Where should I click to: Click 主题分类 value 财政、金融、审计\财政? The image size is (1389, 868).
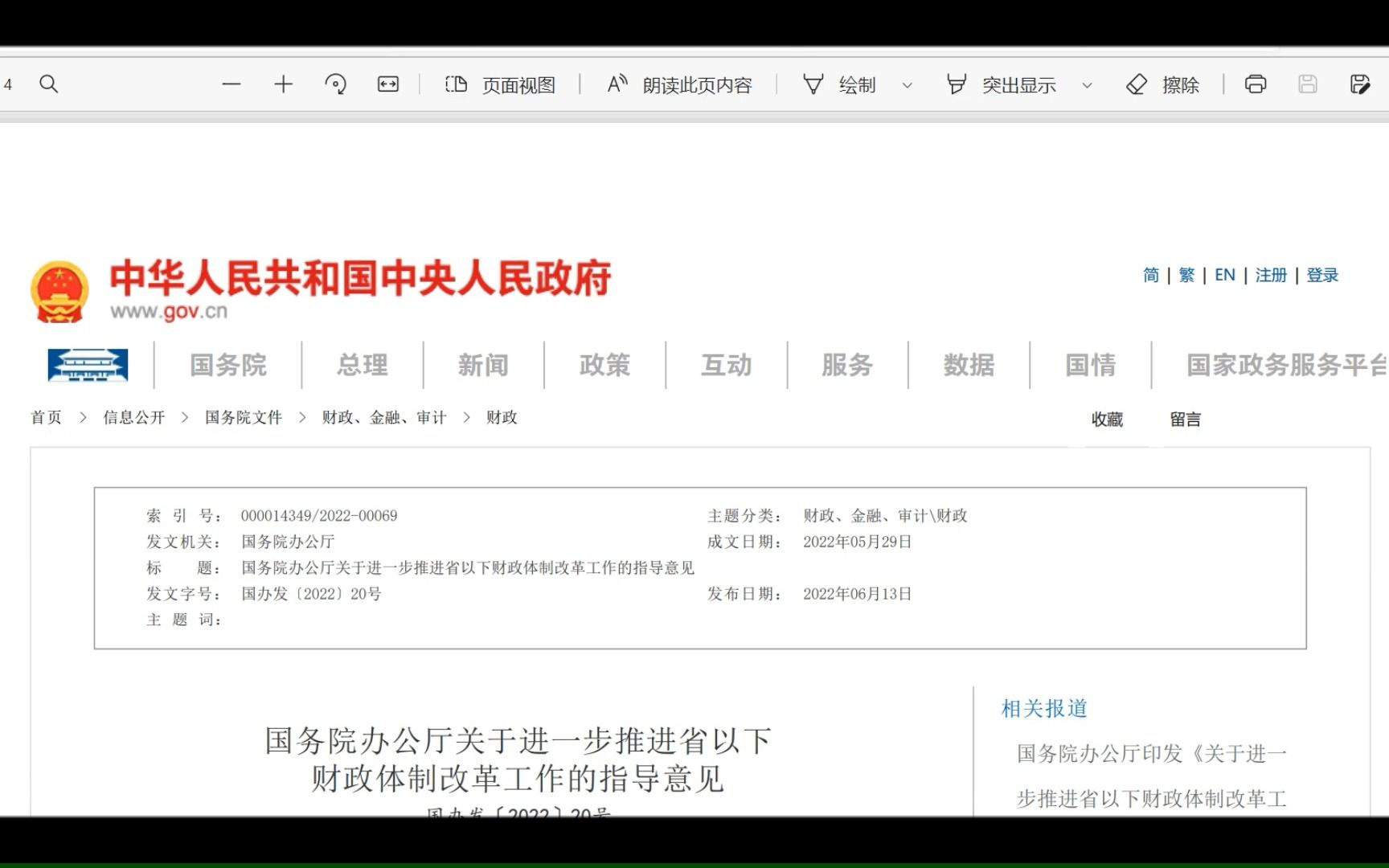click(885, 516)
